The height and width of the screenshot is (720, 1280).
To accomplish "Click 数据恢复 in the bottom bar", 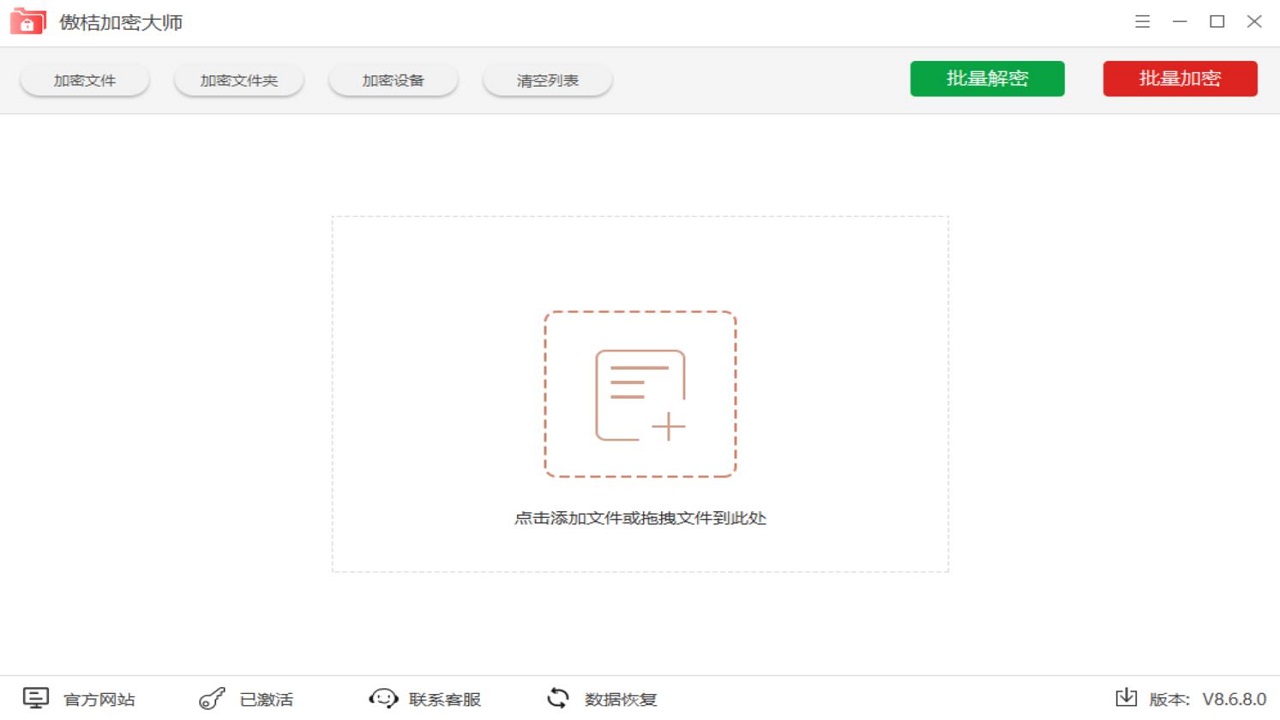I will (620, 699).
